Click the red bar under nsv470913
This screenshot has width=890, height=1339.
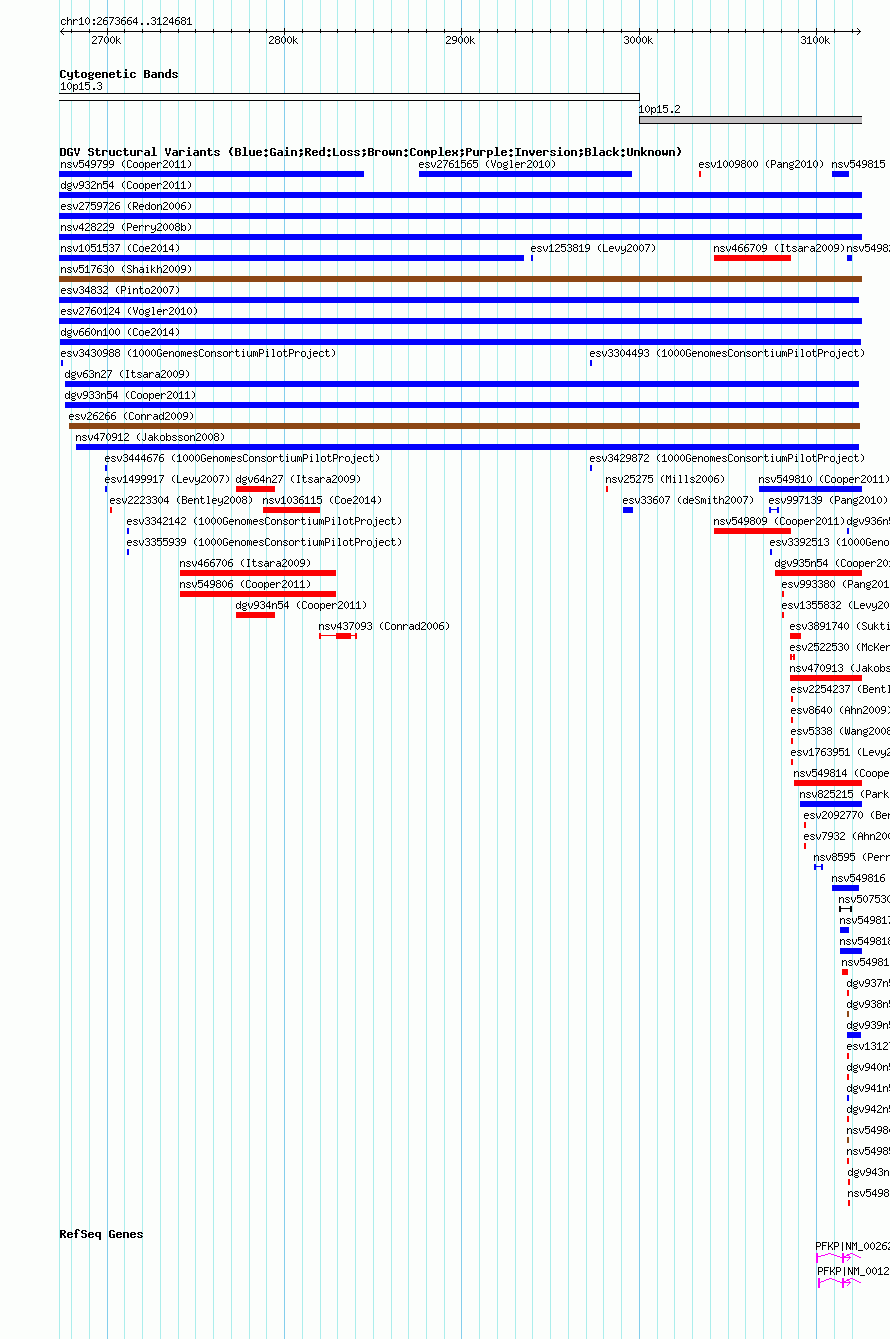coord(825,678)
